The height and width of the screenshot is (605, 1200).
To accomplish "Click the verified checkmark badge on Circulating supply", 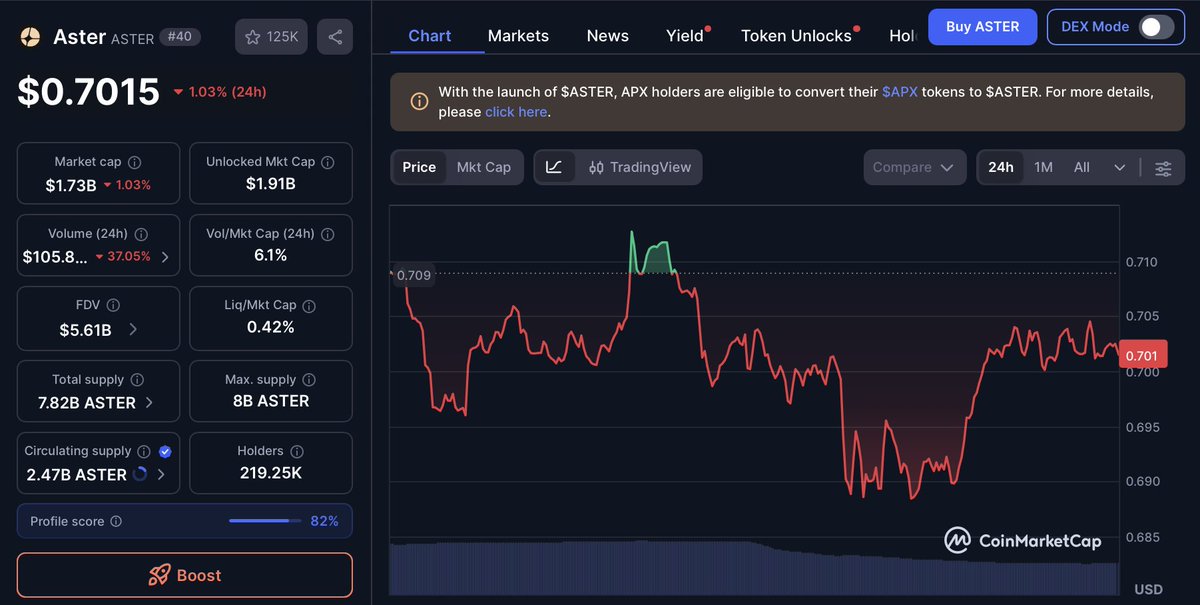I will 165,452.
